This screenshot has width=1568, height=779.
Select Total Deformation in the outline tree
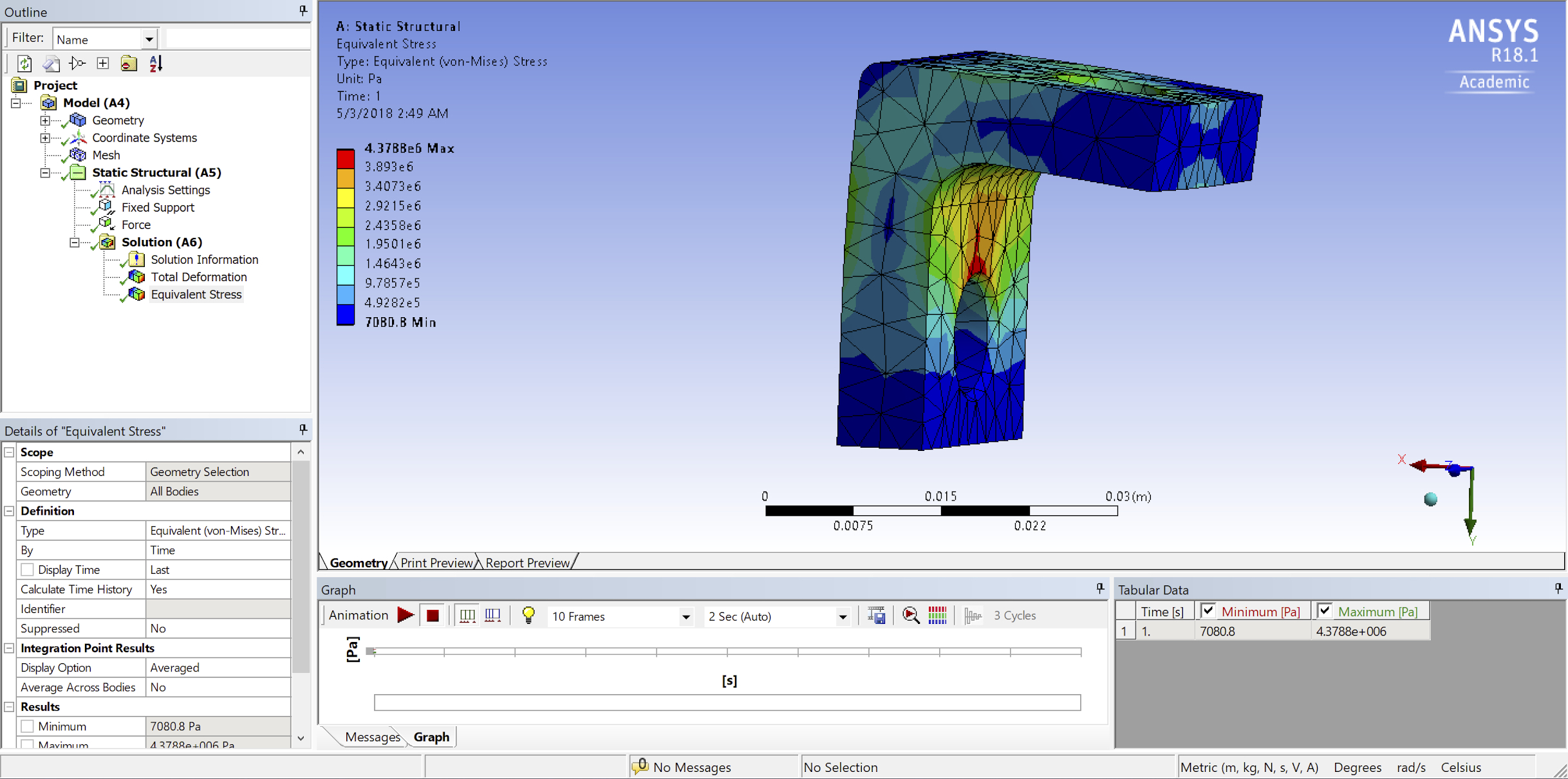tap(198, 277)
